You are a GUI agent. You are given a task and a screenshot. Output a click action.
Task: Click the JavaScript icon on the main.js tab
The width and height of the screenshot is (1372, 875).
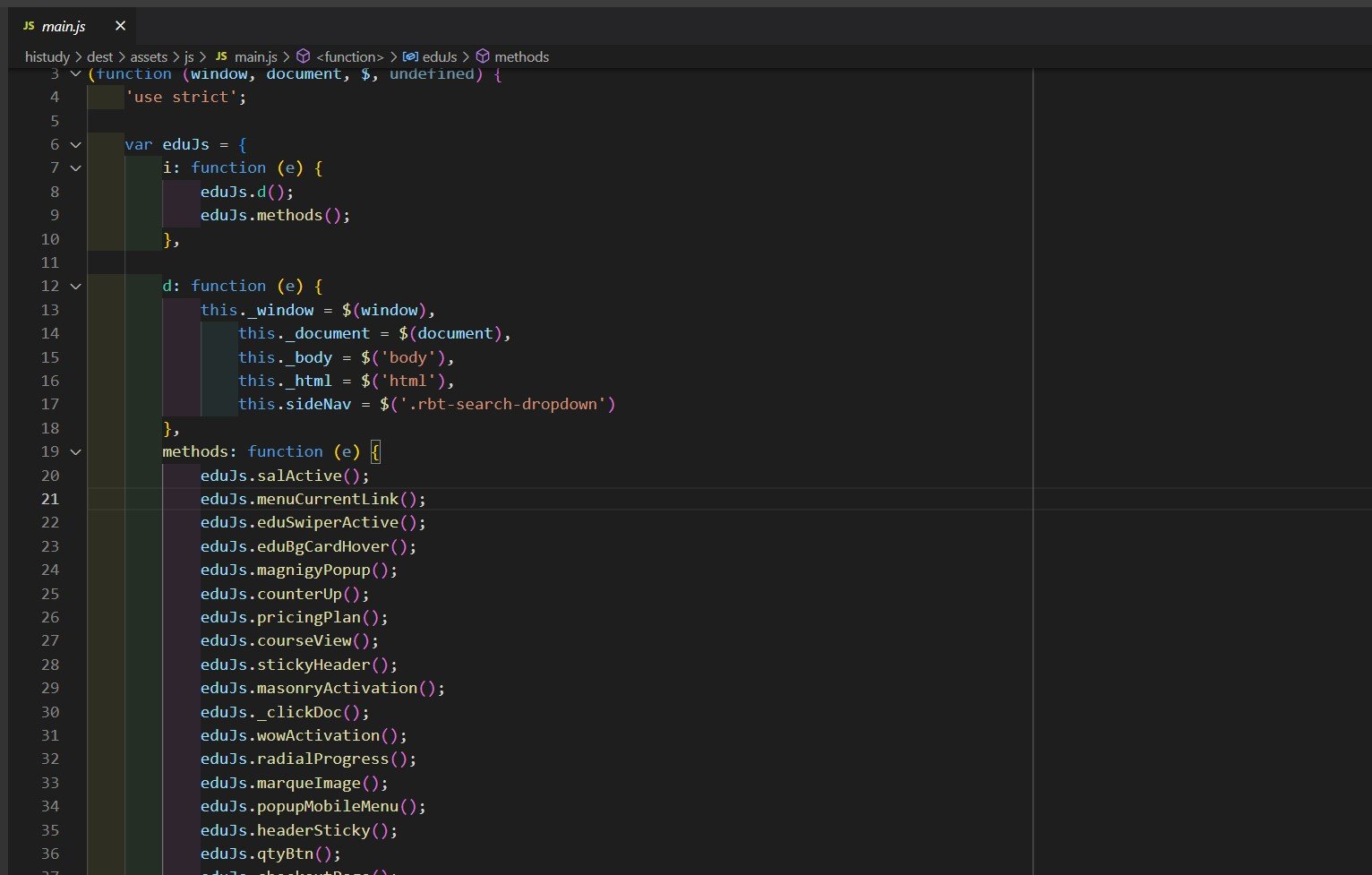click(x=29, y=25)
